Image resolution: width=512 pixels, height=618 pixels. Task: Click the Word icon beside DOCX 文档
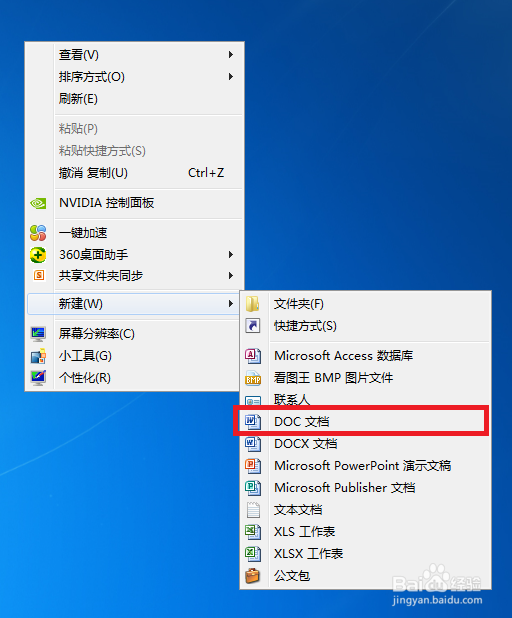pos(253,444)
